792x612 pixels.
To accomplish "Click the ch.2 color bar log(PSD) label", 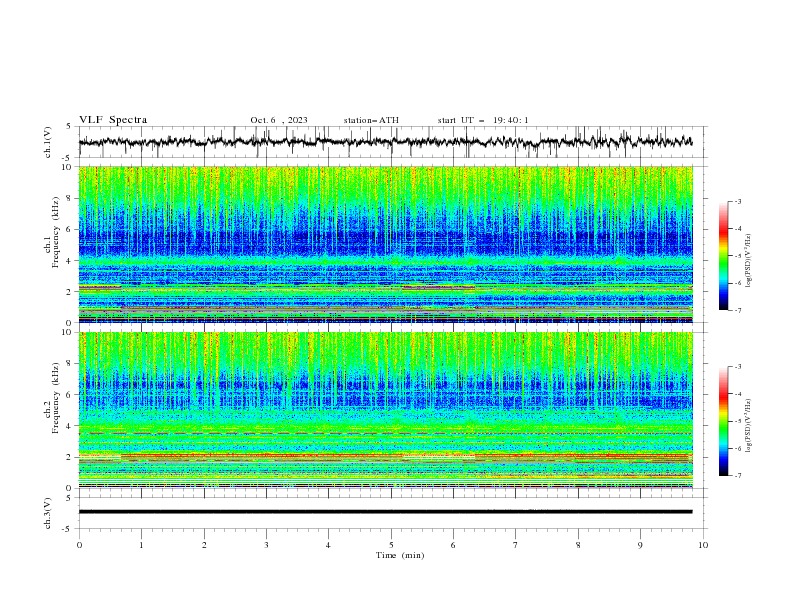I will point(748,425).
